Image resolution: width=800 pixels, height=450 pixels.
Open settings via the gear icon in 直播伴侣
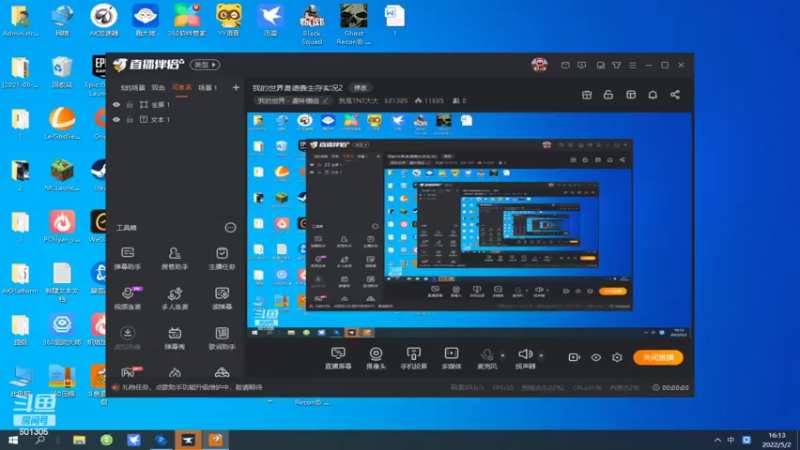(x=617, y=357)
